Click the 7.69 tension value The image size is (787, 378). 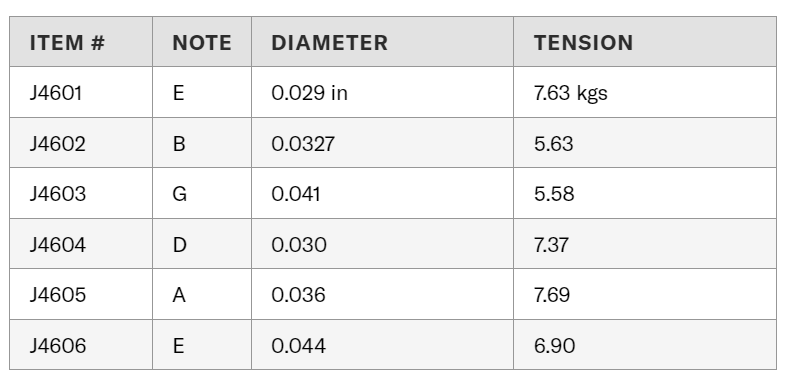point(552,295)
